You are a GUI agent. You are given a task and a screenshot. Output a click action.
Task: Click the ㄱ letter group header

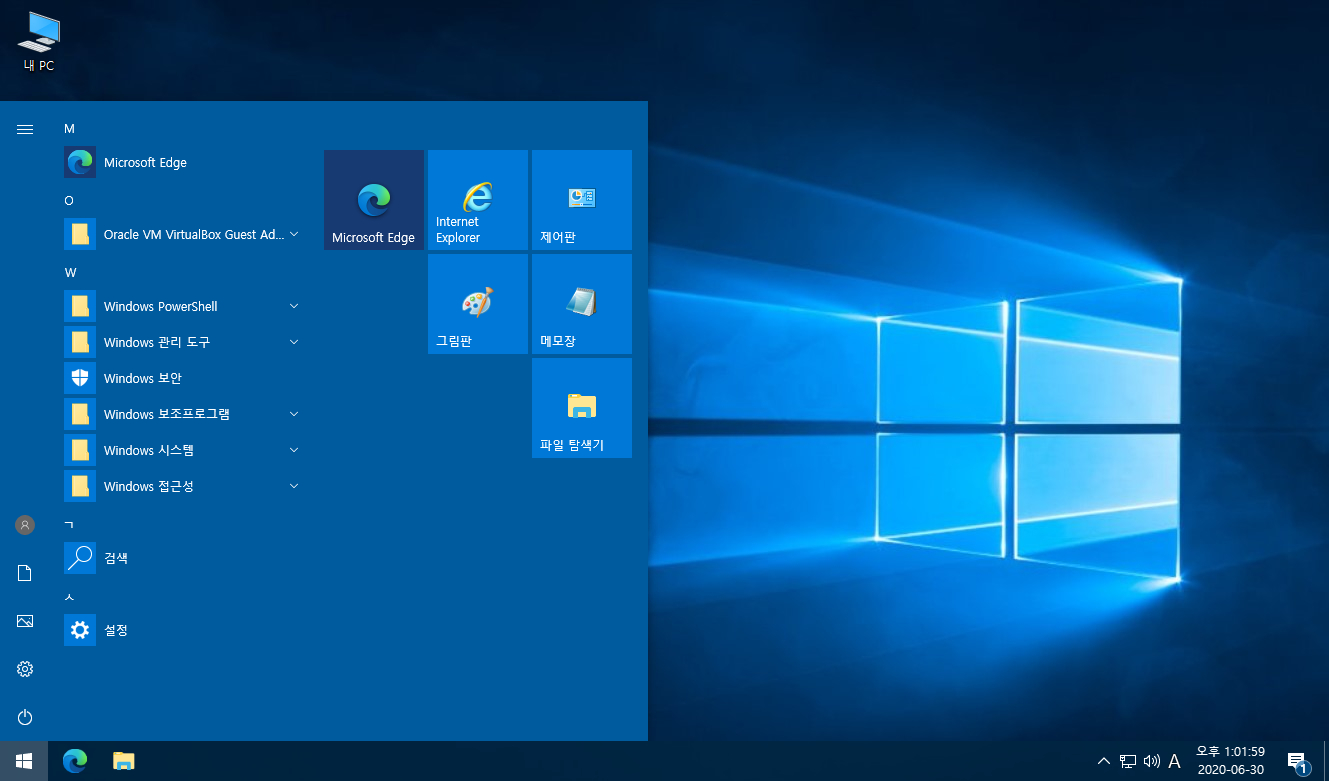(x=69, y=524)
